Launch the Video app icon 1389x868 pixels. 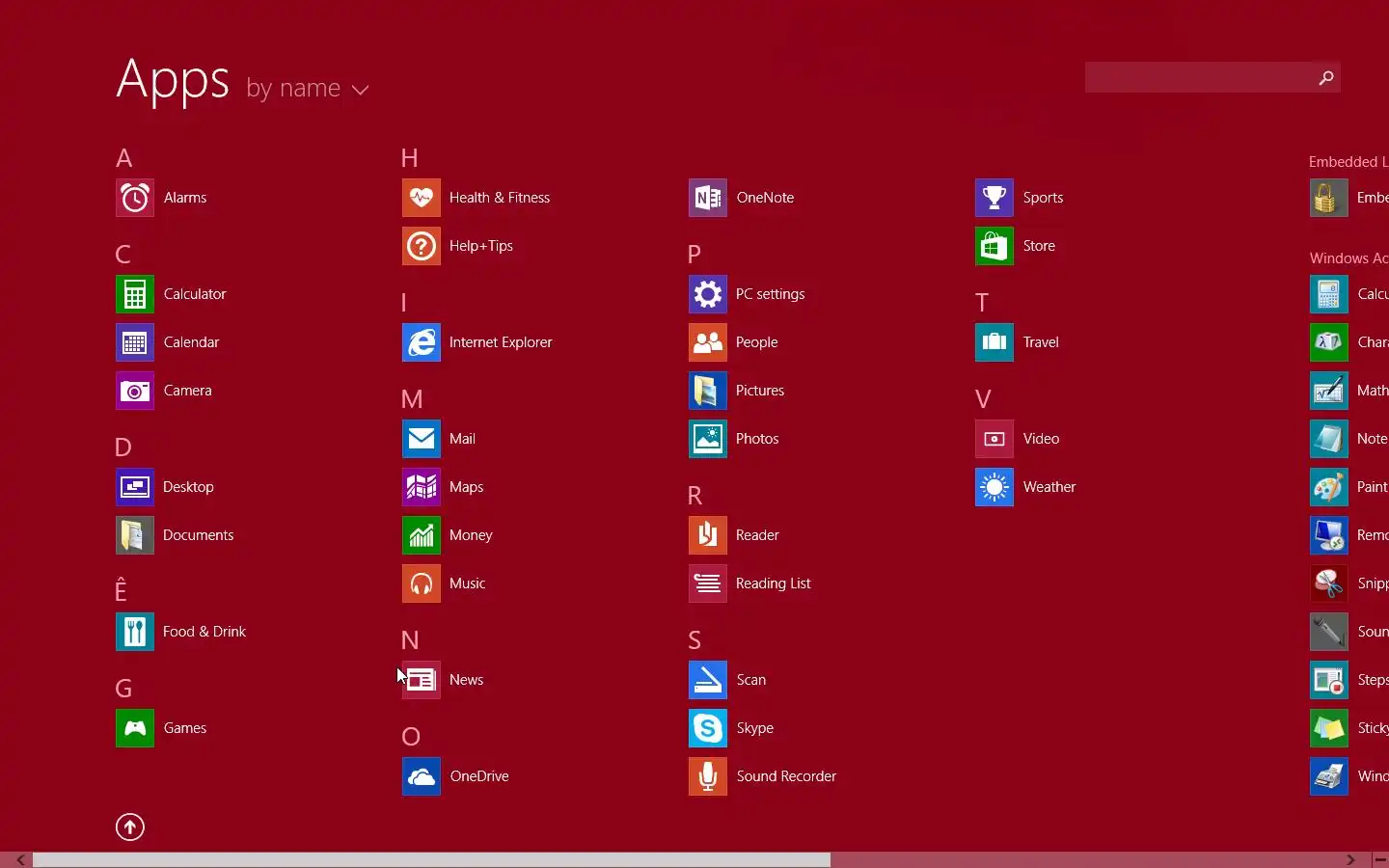[994, 439]
